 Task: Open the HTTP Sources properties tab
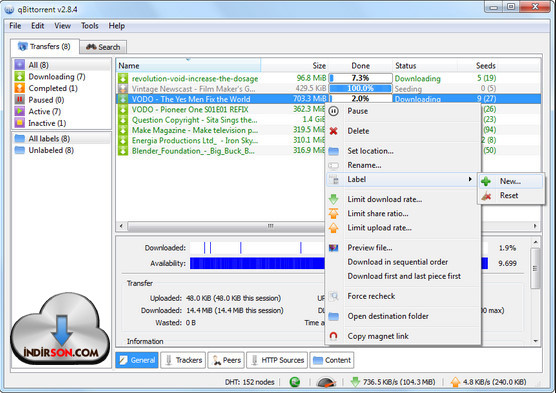(277, 360)
